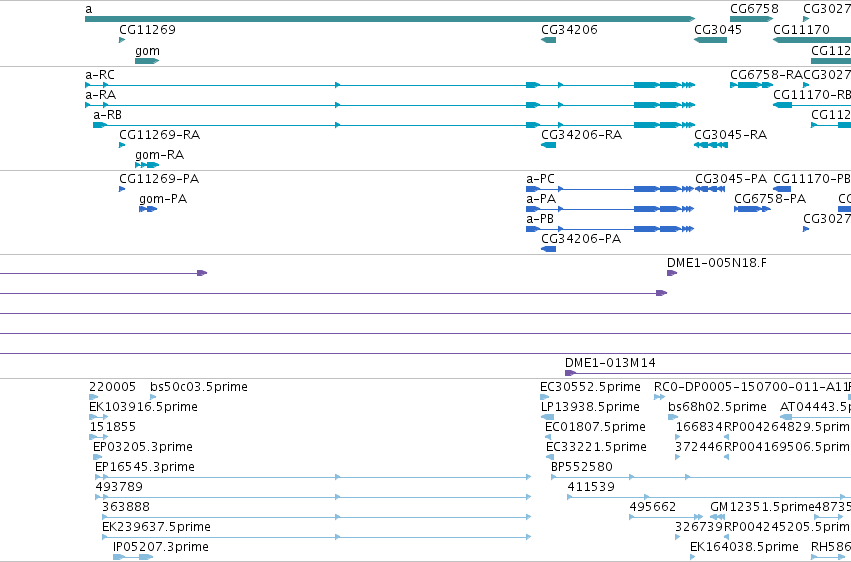The image size is (851, 562).
Task: Click the CG11269 small gene arrow
Action: click(x=122, y=40)
